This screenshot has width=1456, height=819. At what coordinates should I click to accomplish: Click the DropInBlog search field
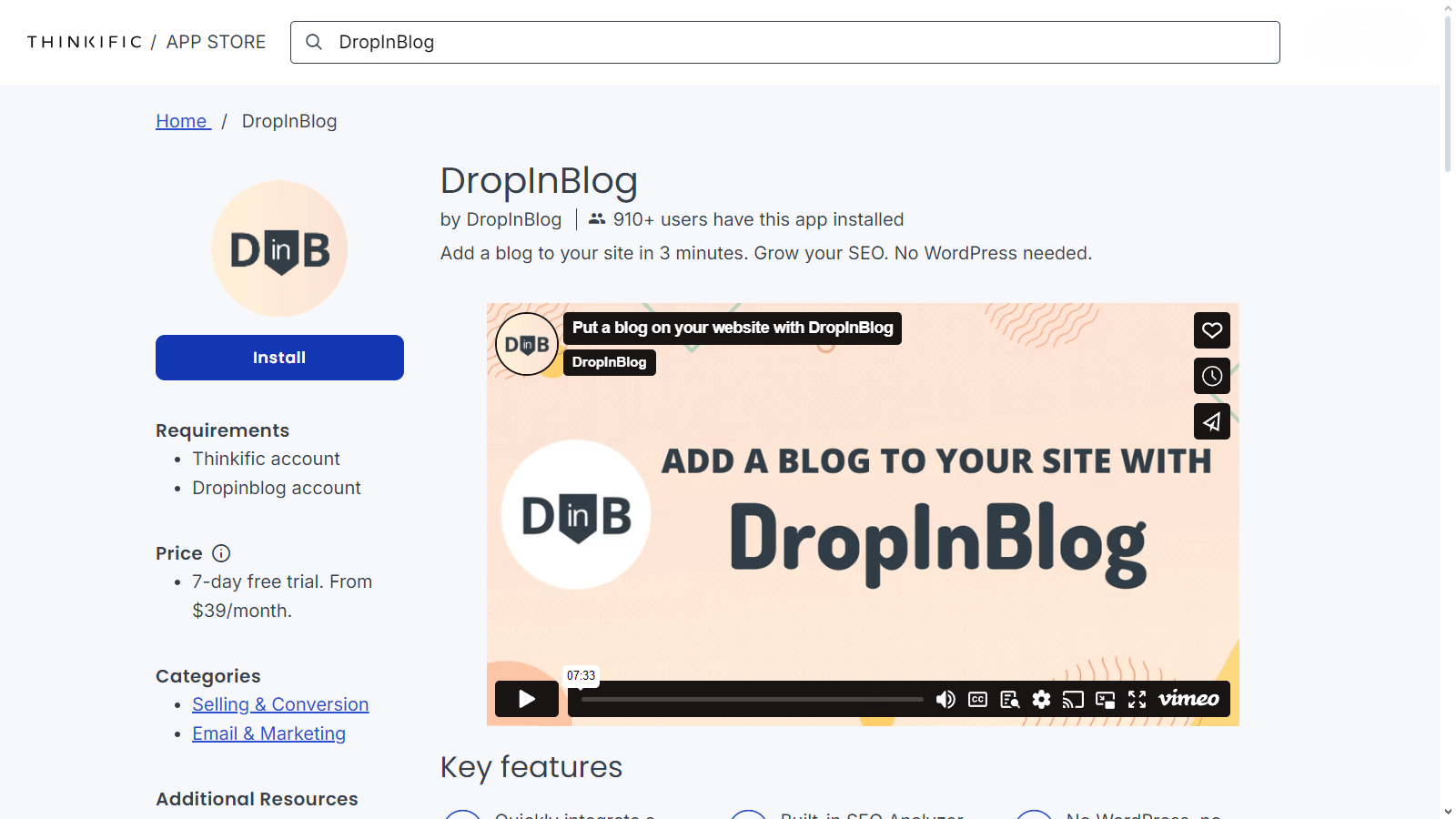click(784, 42)
